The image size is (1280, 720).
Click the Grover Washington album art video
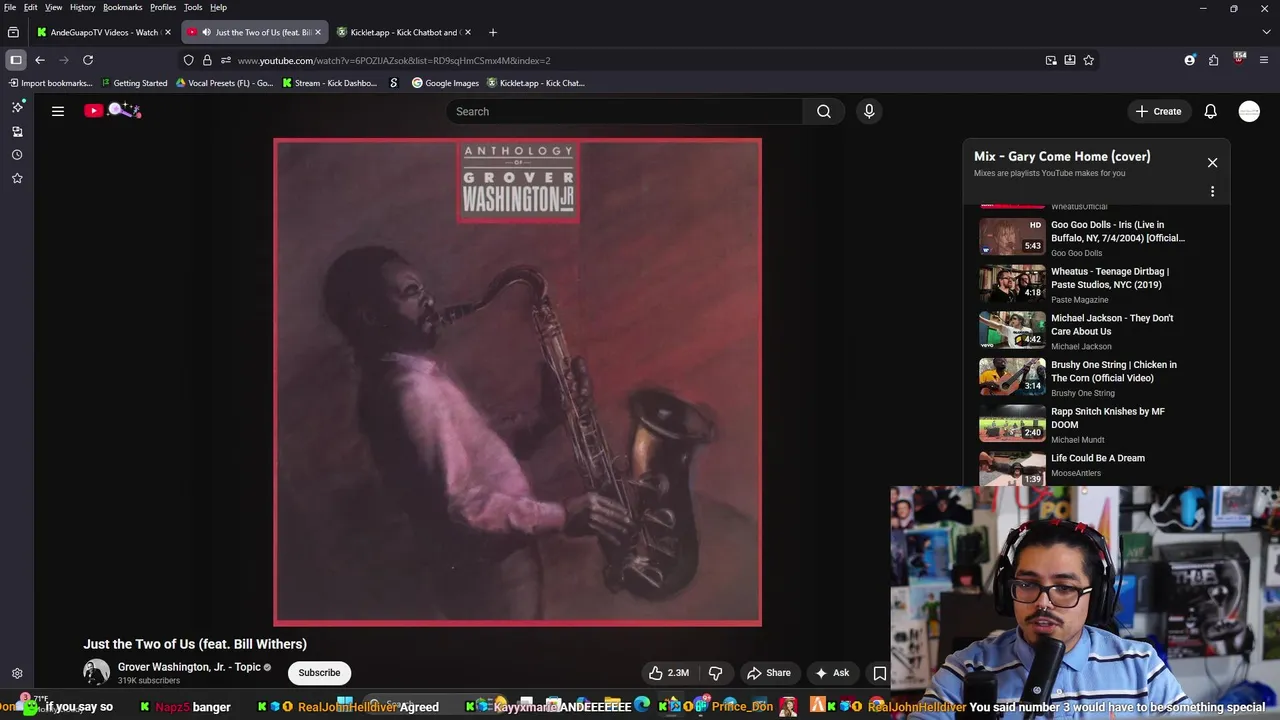[x=517, y=382]
